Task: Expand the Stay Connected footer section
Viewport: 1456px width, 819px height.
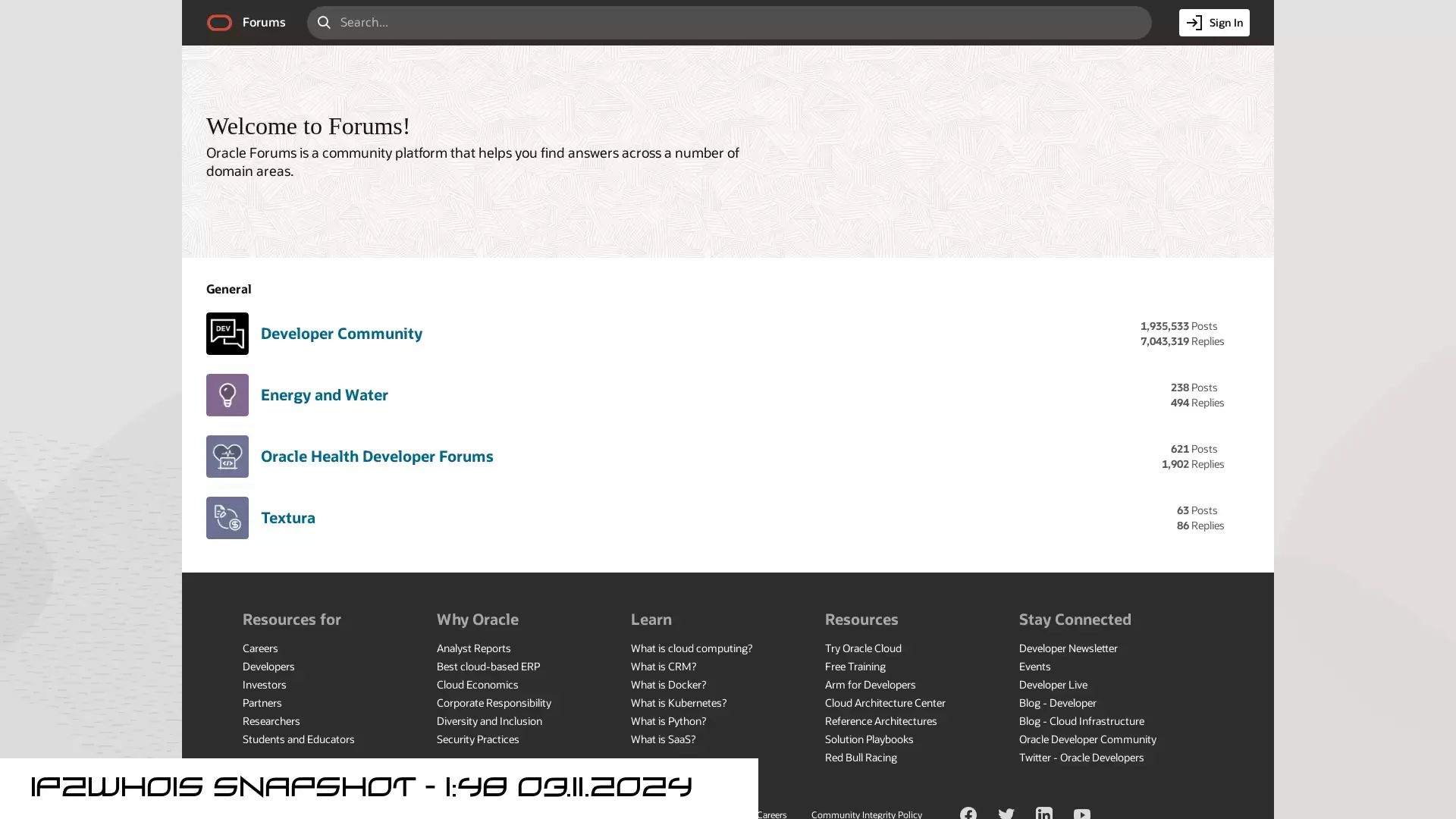Action: 1075,619
